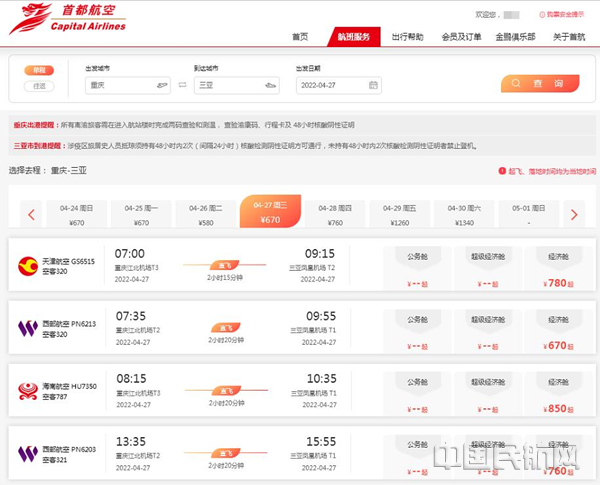Screen dimensions: 600x485
Task: Open the 会员及订单 menu
Action: [461, 37]
